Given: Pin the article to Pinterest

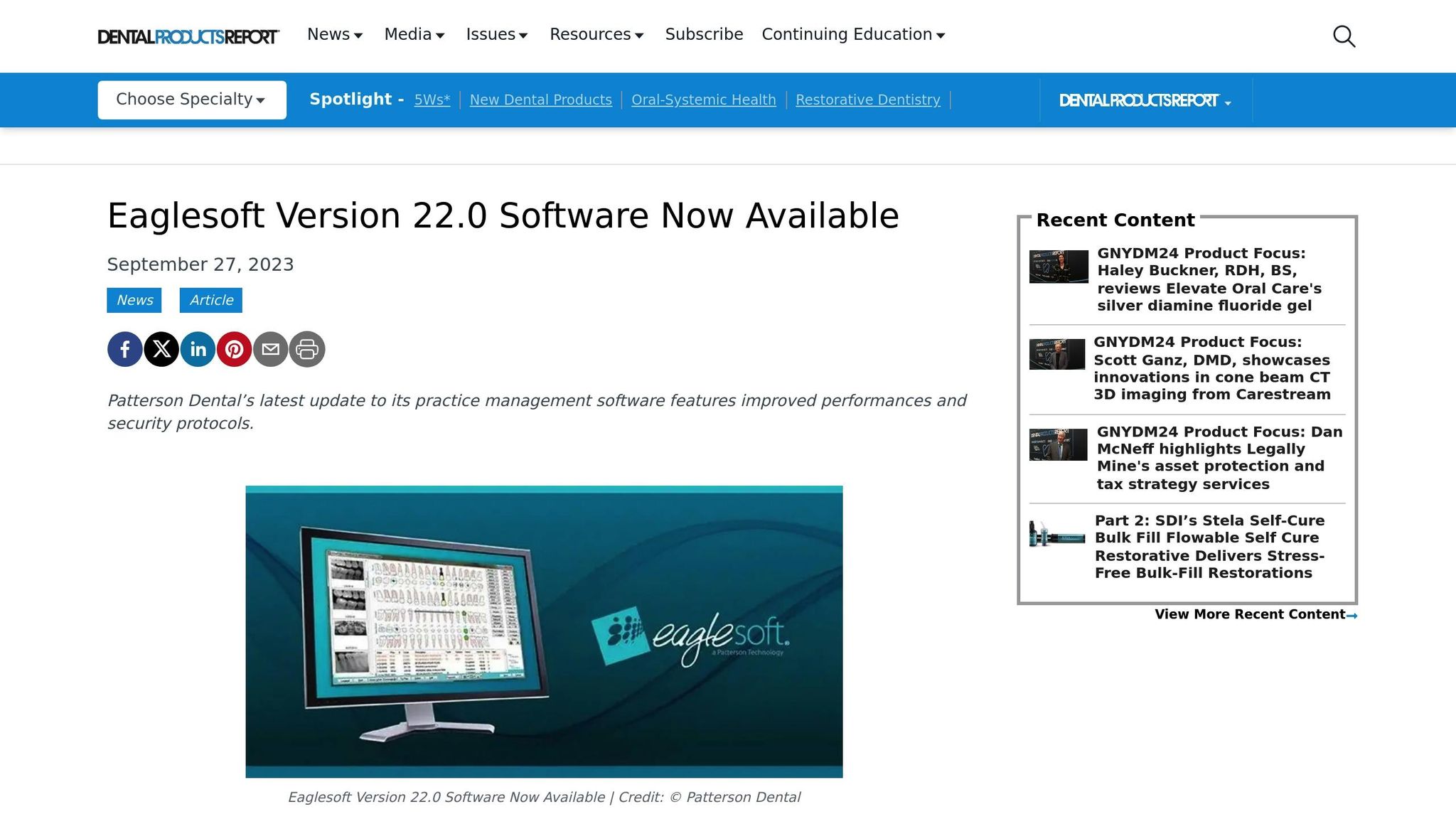Looking at the screenshot, I should click(x=235, y=348).
